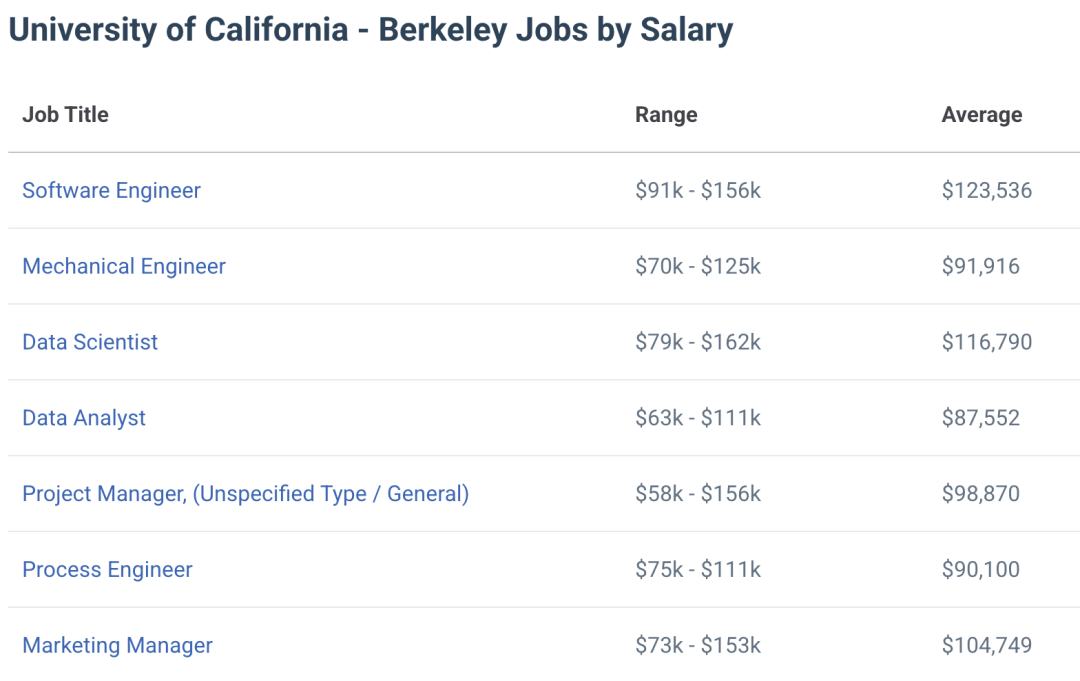Click the Berkeley Jobs by Salary heading
Viewport: 1080px width, 681px height.
[370, 30]
